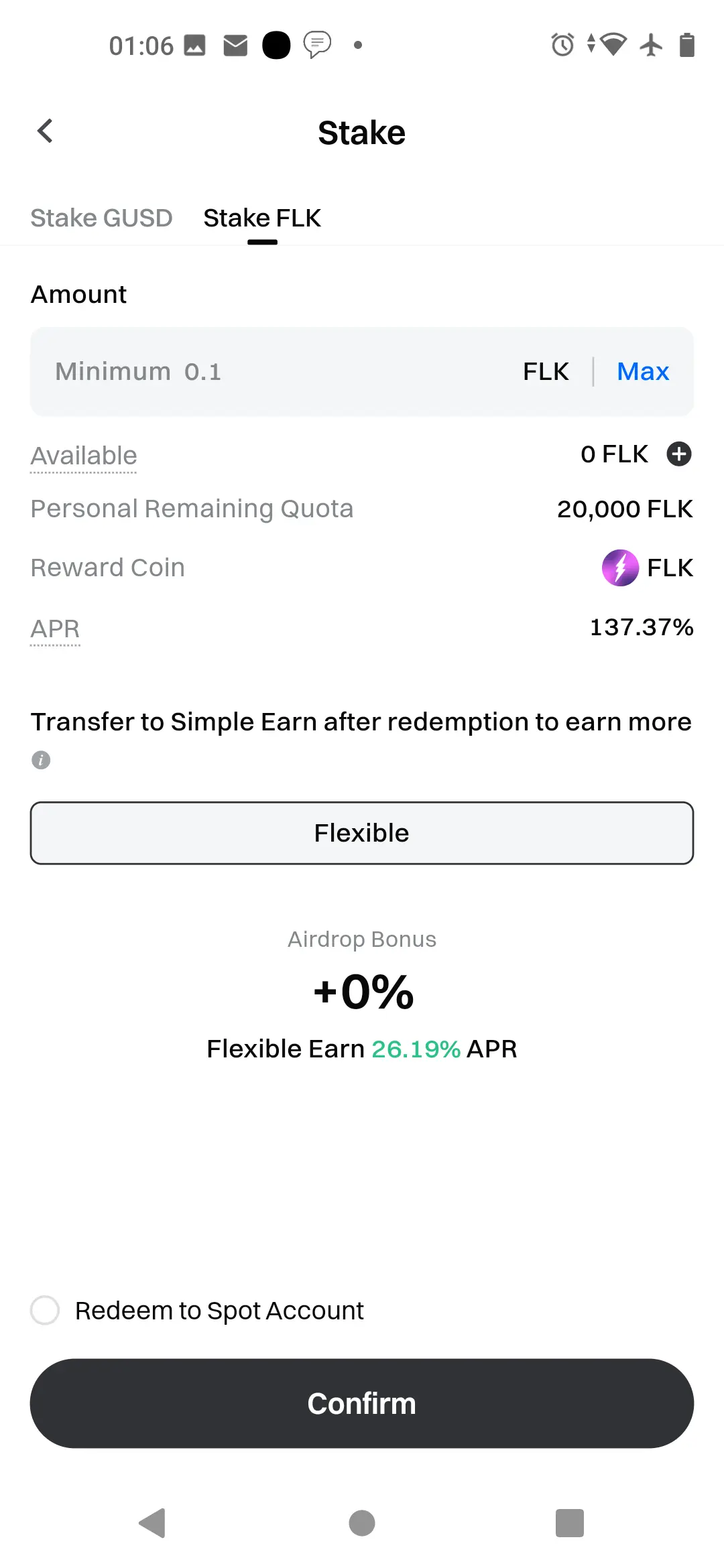The width and height of the screenshot is (724, 1568).
Task: Tap the info icon under Simple Earn
Action: coord(41,760)
